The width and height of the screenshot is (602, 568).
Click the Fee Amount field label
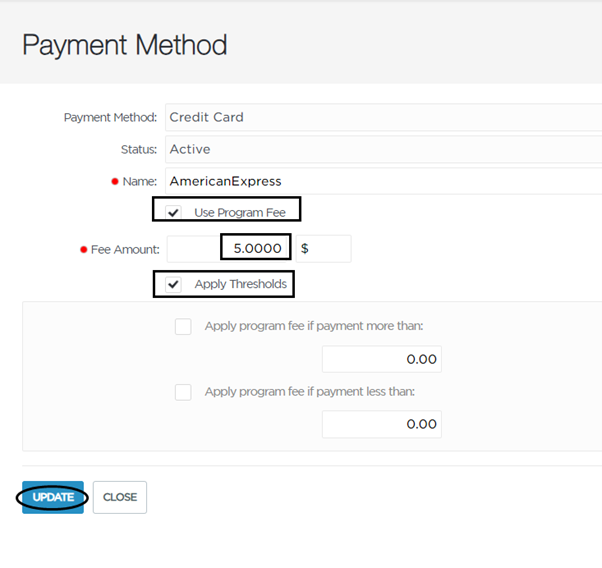[125, 250]
